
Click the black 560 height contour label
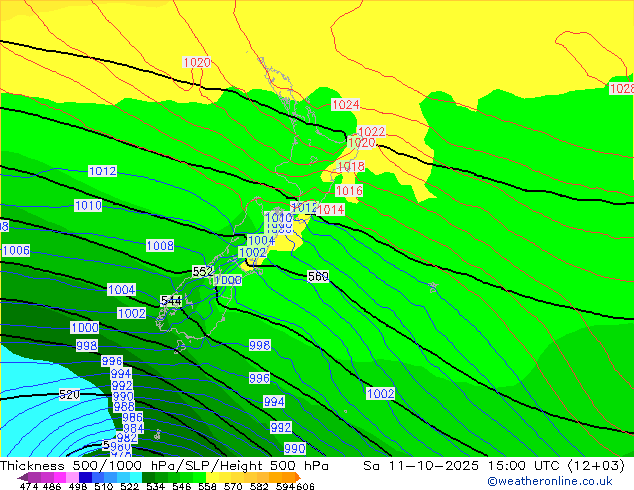coord(318,277)
